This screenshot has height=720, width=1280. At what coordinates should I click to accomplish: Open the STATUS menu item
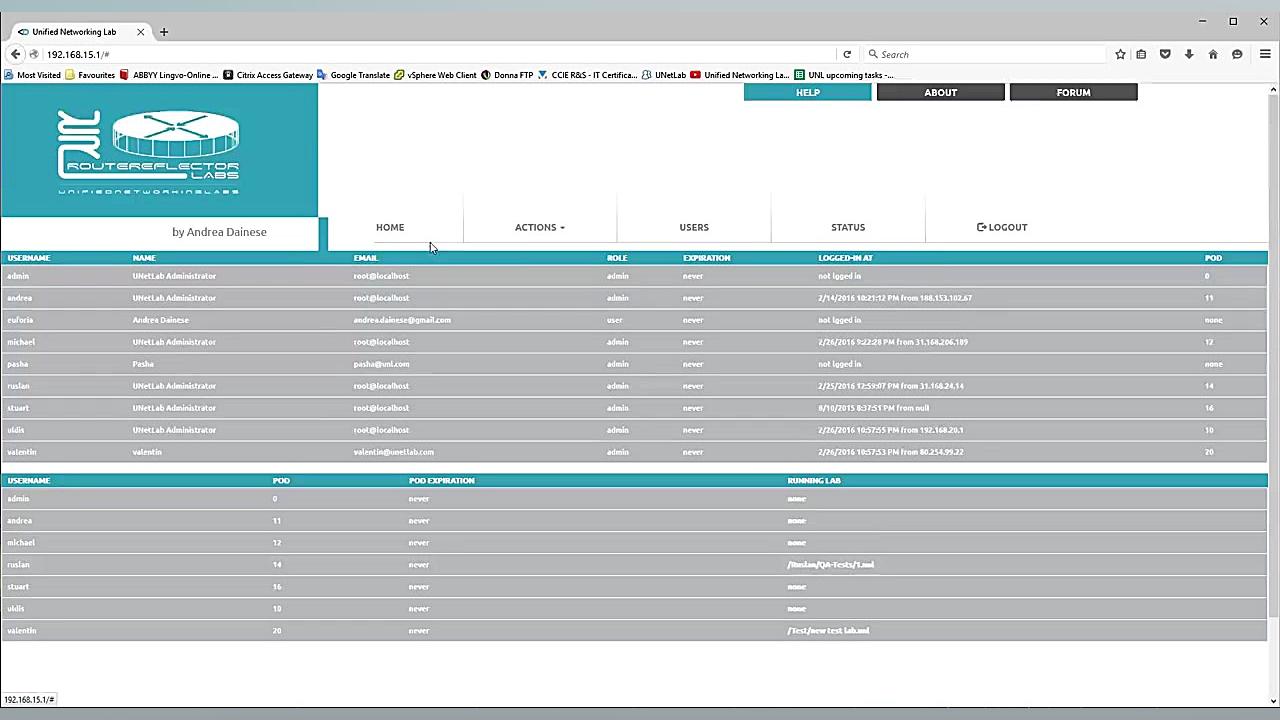[848, 227]
